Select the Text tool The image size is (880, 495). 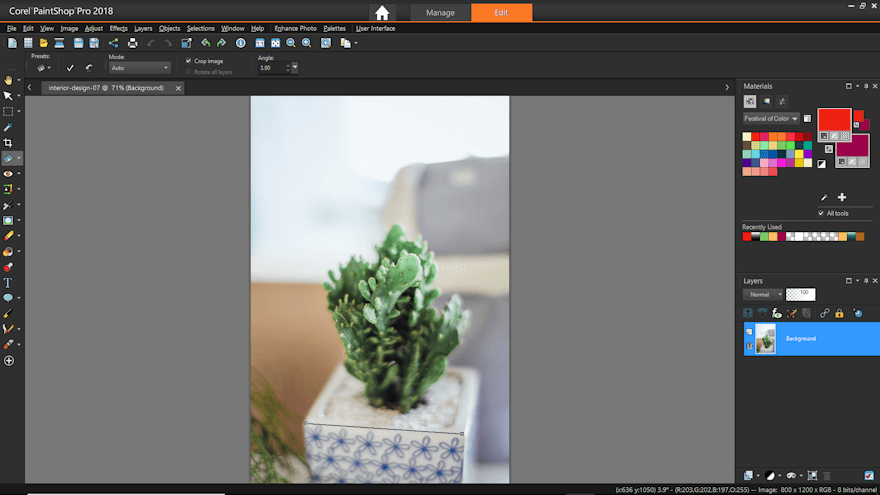[8, 283]
